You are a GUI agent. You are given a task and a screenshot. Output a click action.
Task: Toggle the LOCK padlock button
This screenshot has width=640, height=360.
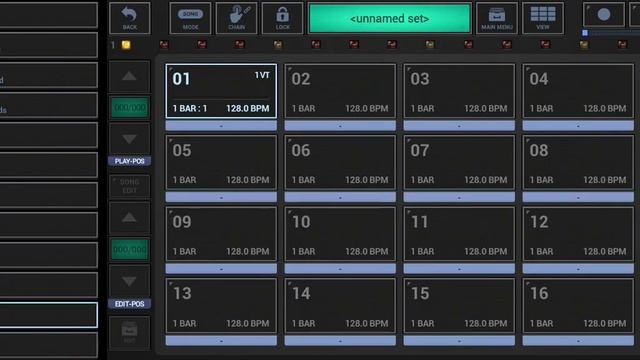coord(282,18)
